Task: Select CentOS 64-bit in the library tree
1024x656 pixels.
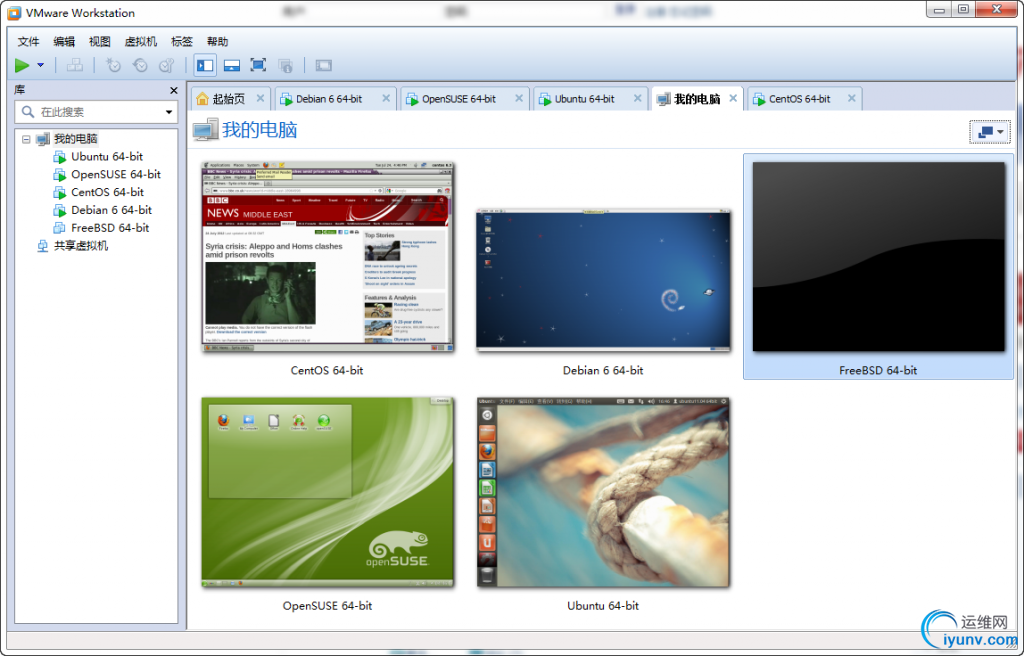Action: 107,192
